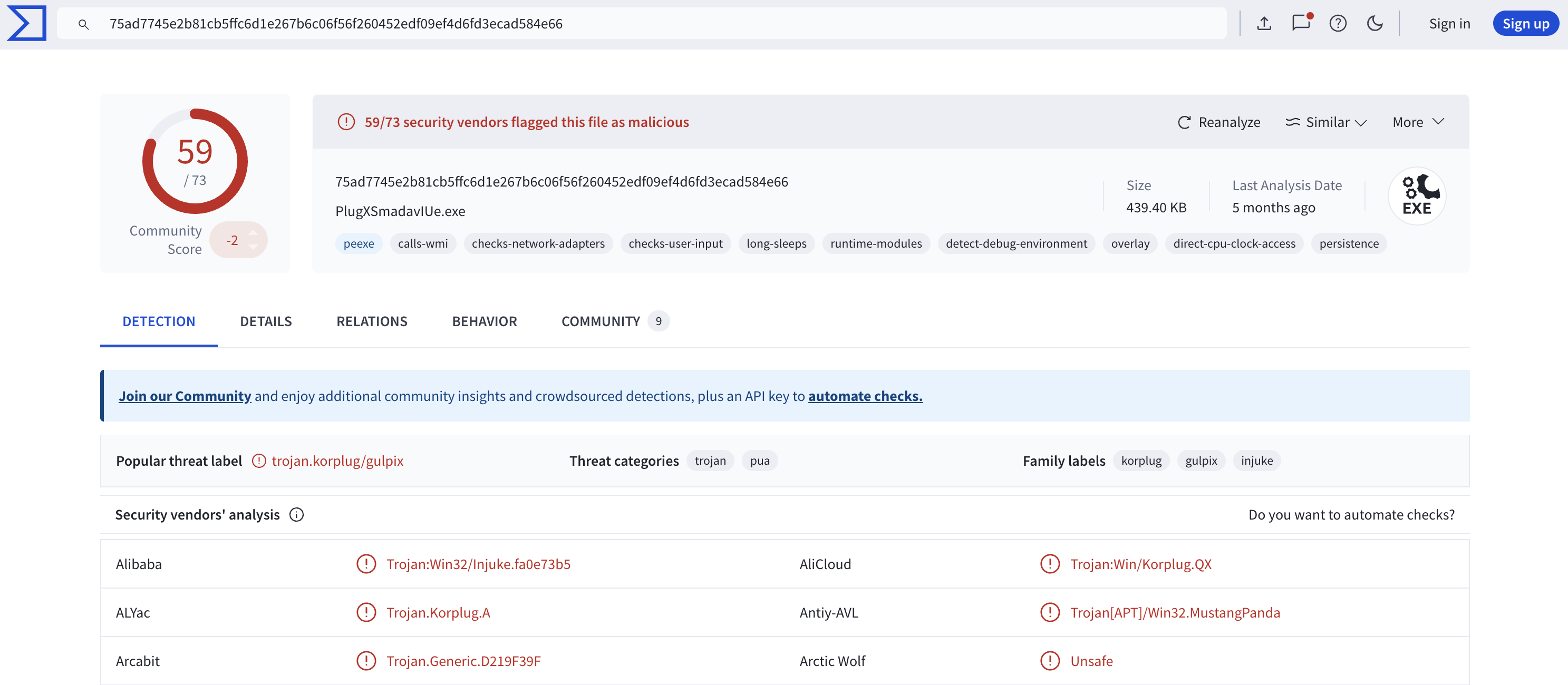
Task: Click info icon beside Security vendors' analysis
Action: pos(296,515)
